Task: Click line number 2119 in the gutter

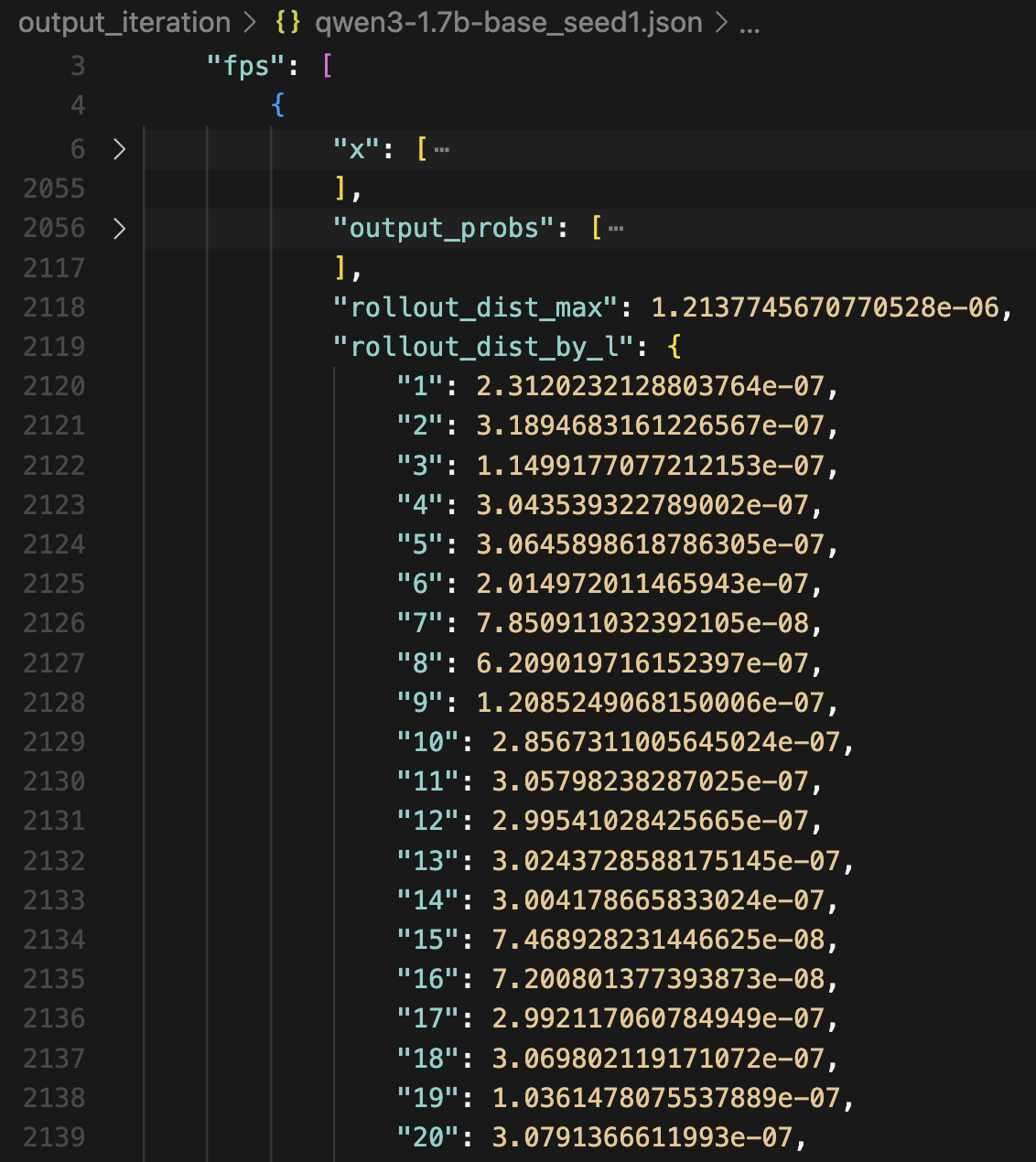Action: tap(54, 347)
